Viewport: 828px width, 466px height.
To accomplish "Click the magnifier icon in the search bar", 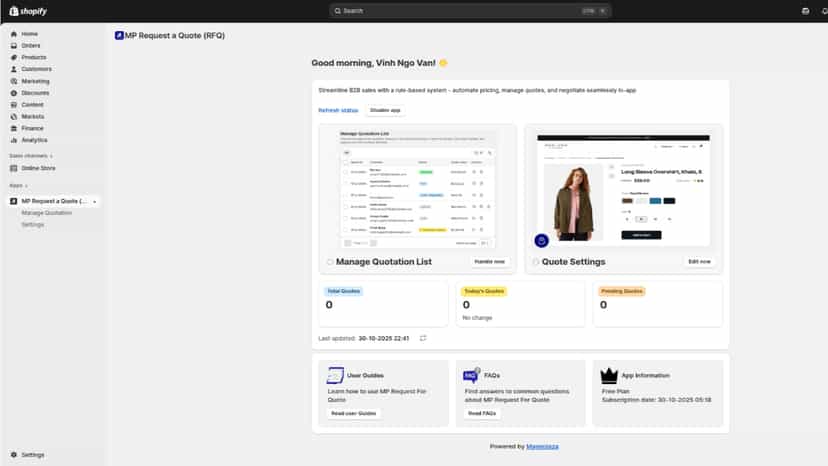I will click(337, 11).
